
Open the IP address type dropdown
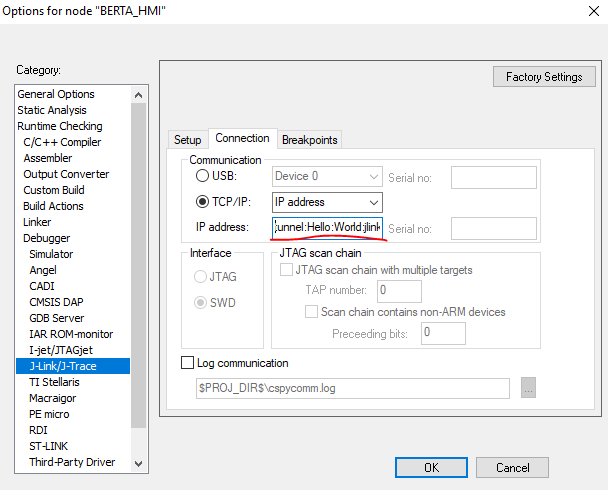[327, 202]
